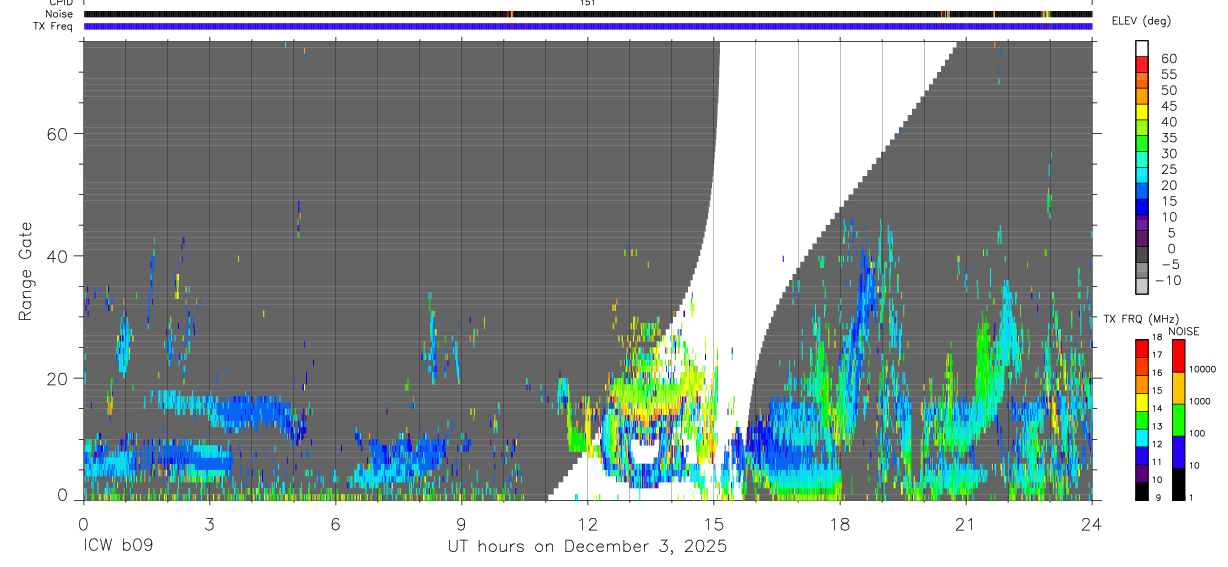Select the black bottom segment of NOISE colorbar
The width and height of the screenshot is (1228, 567).
point(1179,484)
